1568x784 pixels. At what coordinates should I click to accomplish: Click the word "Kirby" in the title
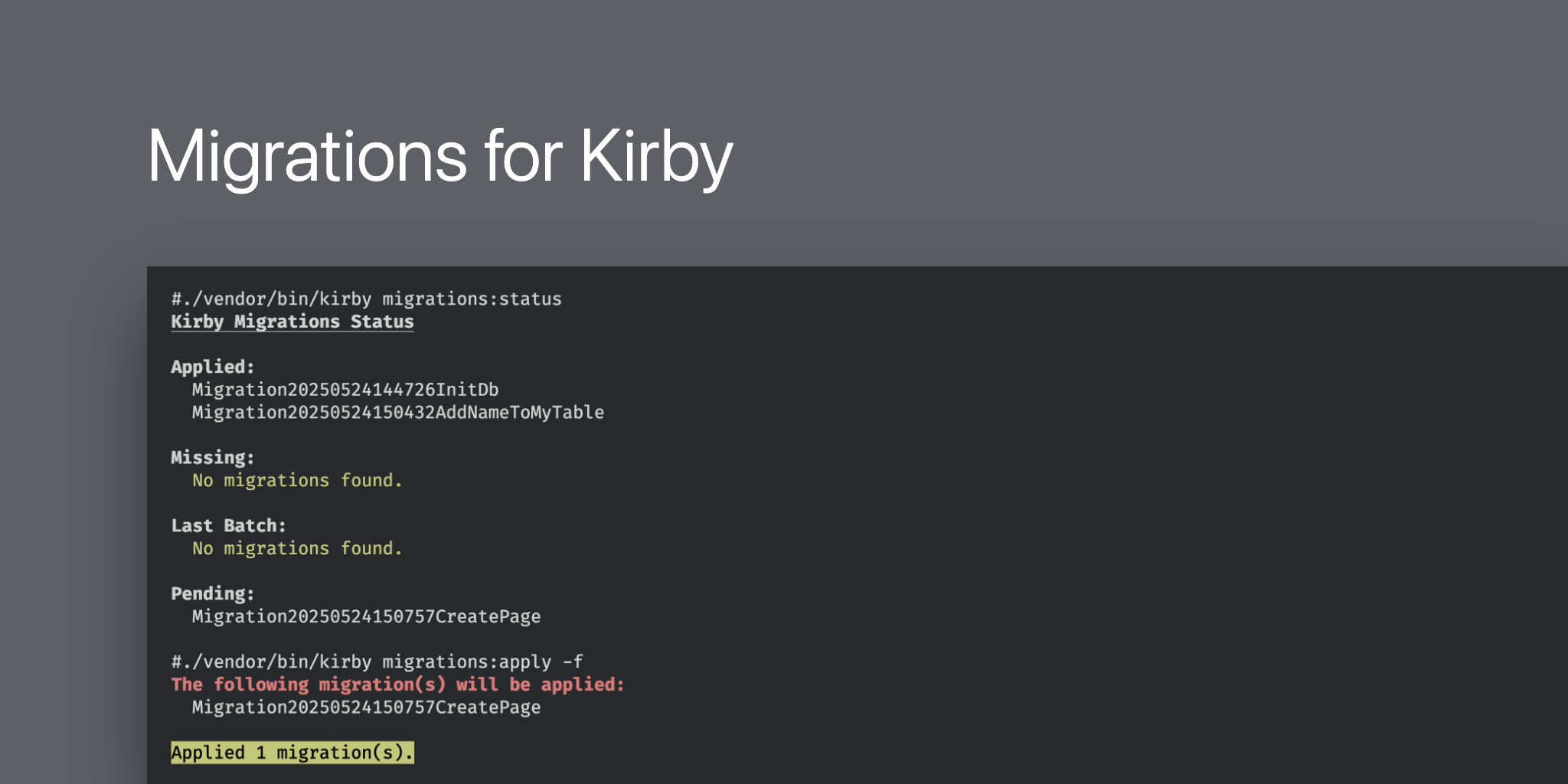point(655,157)
